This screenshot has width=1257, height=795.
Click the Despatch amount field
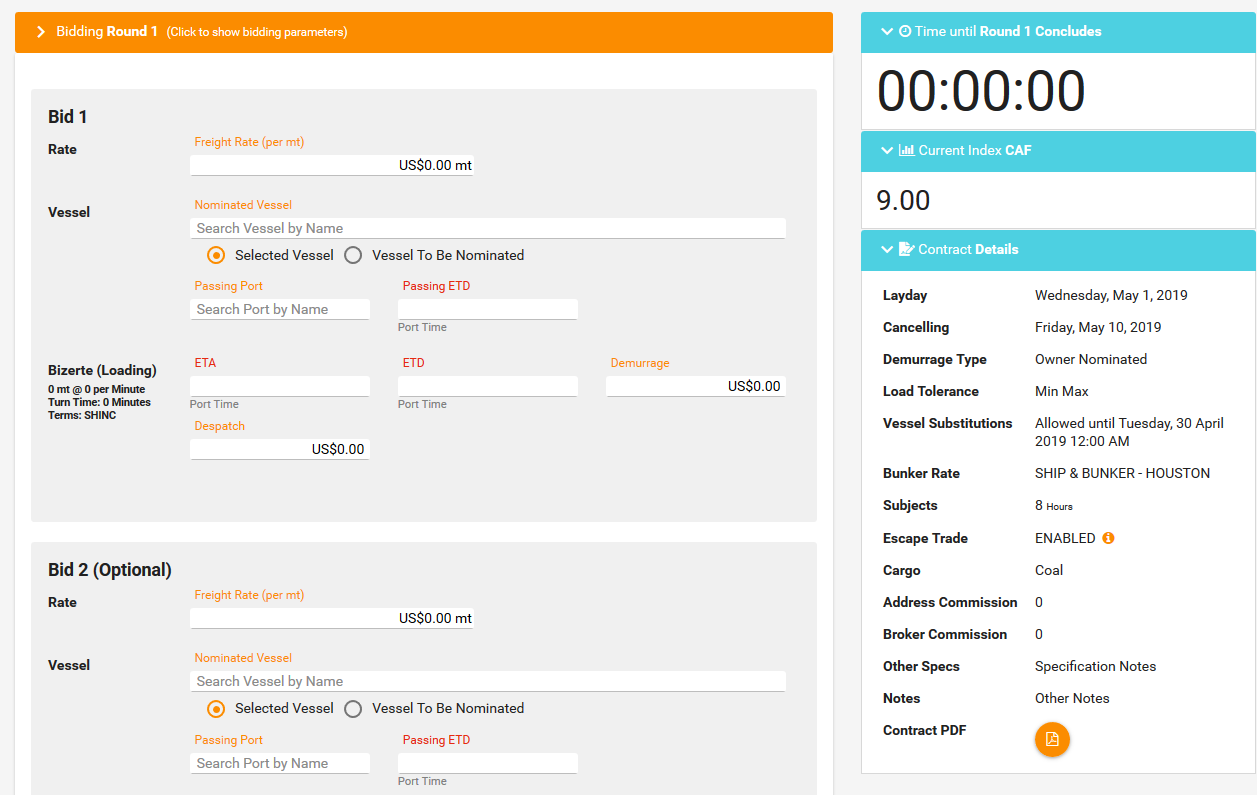(279, 449)
